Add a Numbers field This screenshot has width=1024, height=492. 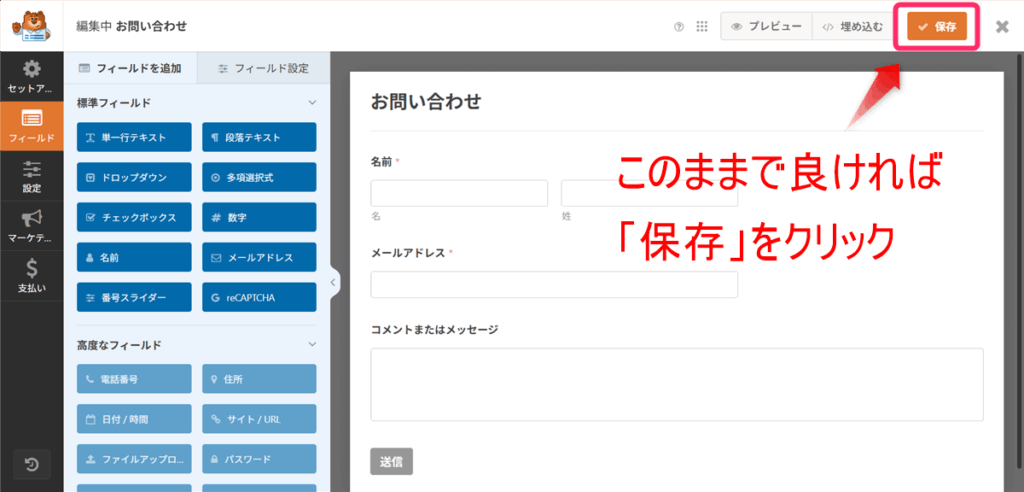[x=259, y=218]
